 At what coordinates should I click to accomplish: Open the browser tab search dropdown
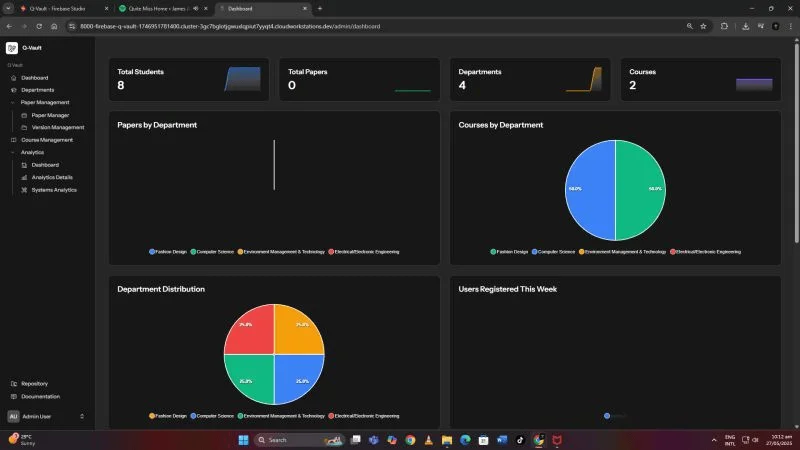click(8, 9)
